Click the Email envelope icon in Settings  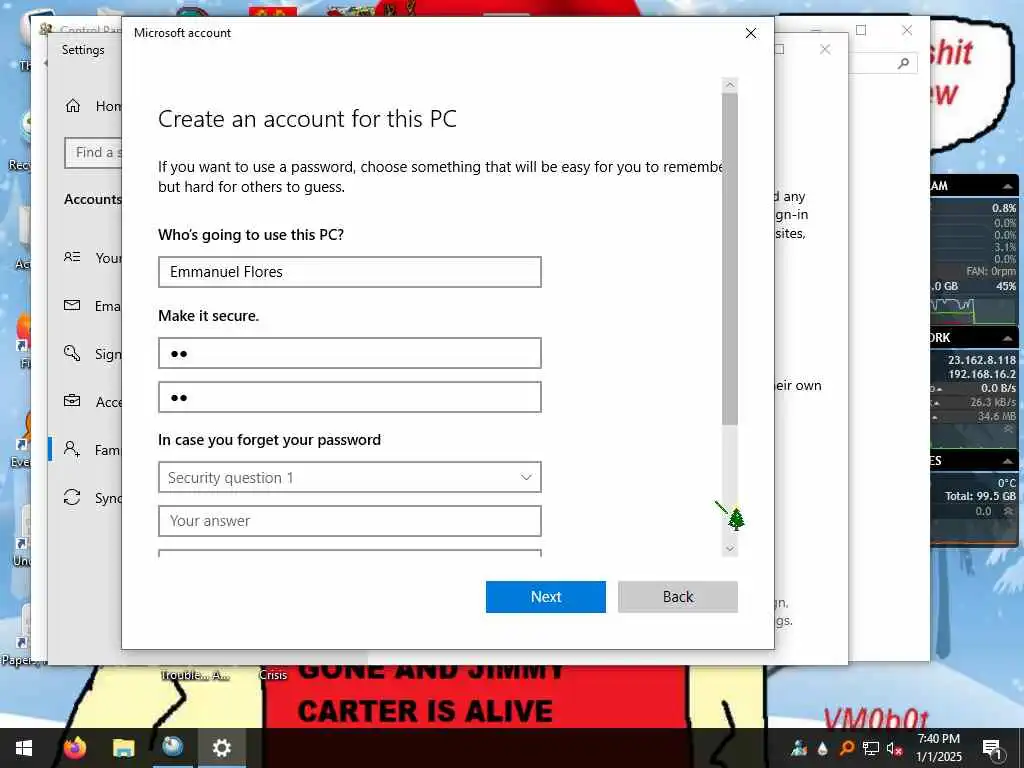click(x=72, y=305)
